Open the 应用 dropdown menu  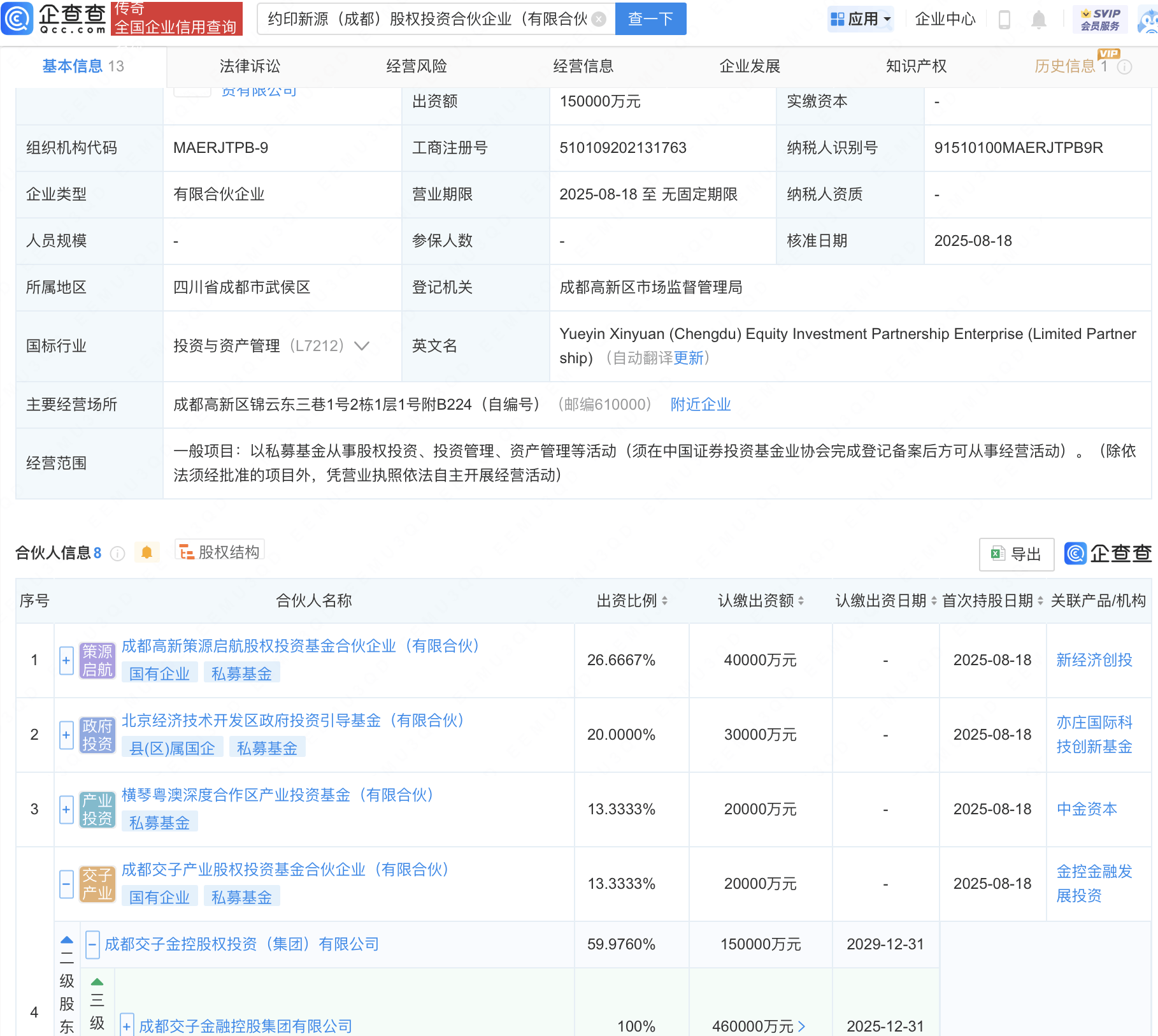coord(861,19)
